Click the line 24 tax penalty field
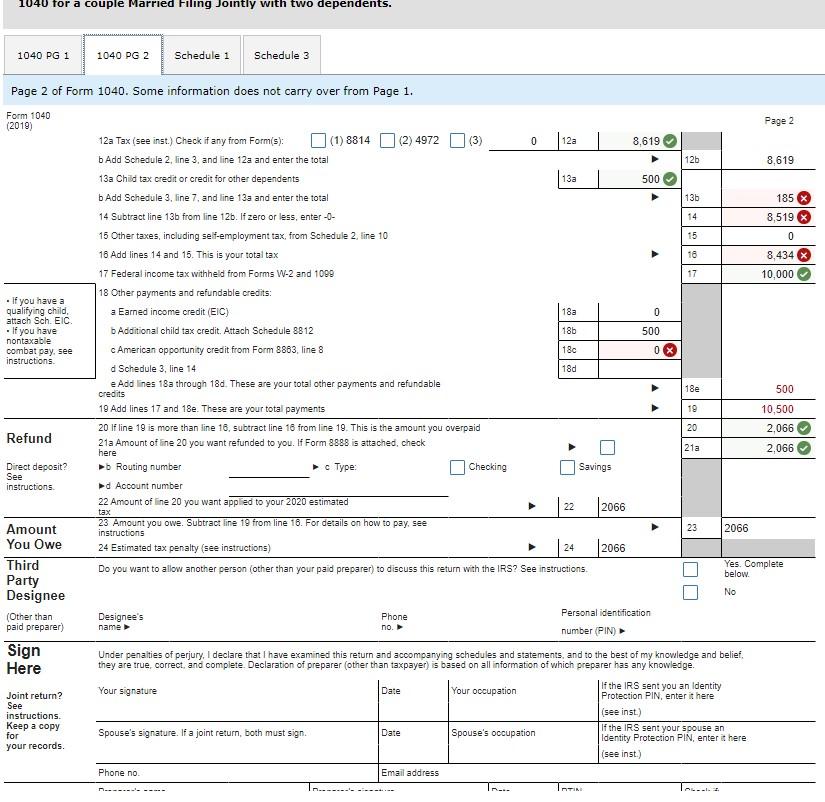This screenshot has width=825, height=802. pyautogui.click(x=639, y=548)
